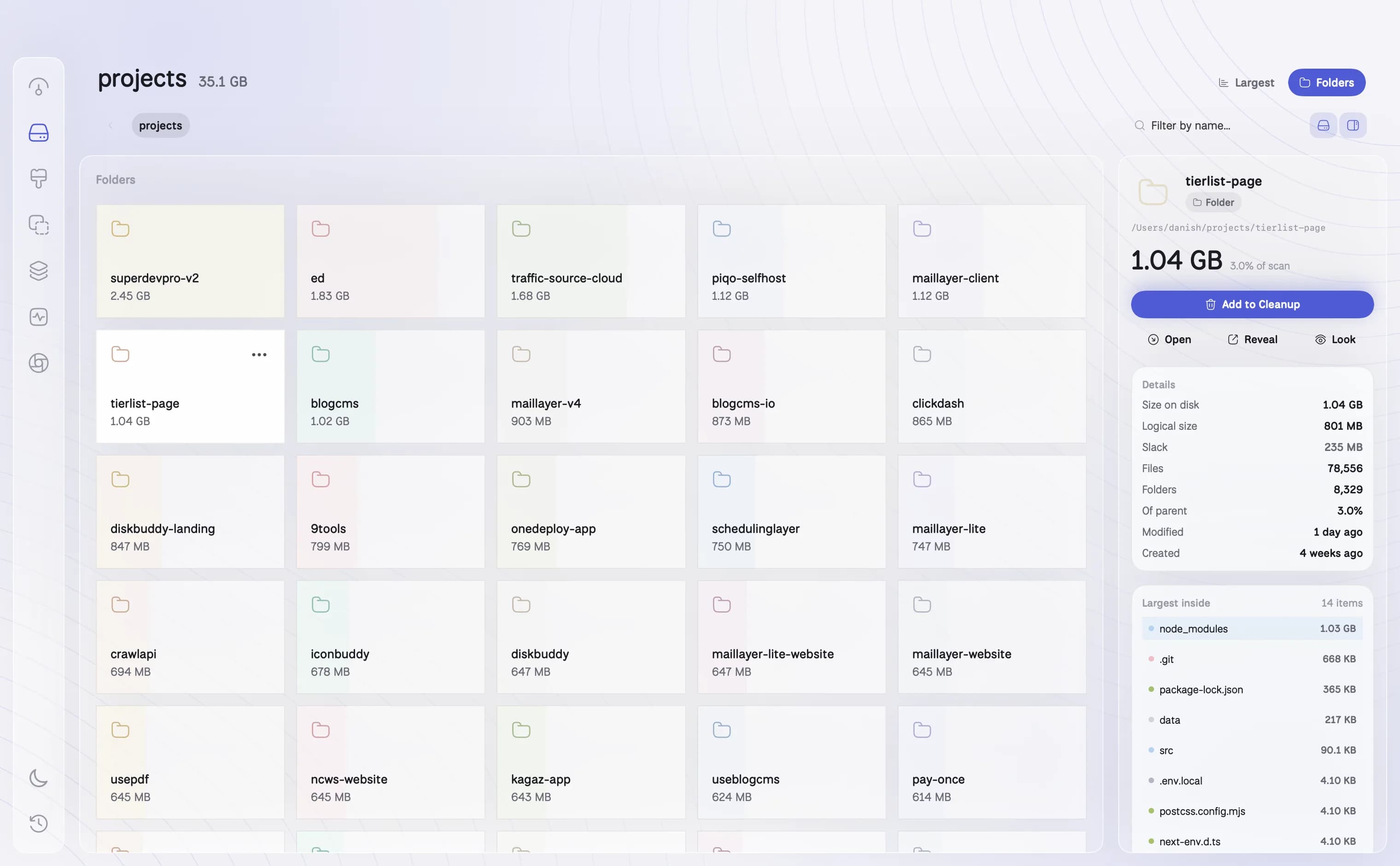The image size is (1400, 866).
Task: Click maillayer-lite folder icon
Action: [x=922, y=480]
